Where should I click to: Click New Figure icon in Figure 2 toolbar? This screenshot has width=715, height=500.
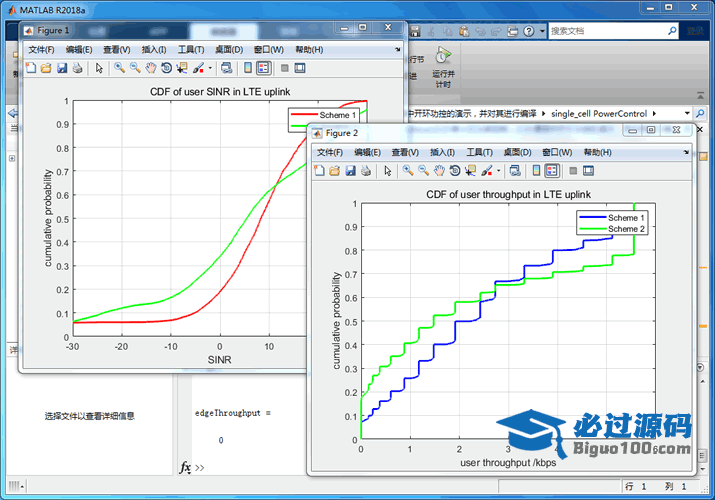pos(320,171)
